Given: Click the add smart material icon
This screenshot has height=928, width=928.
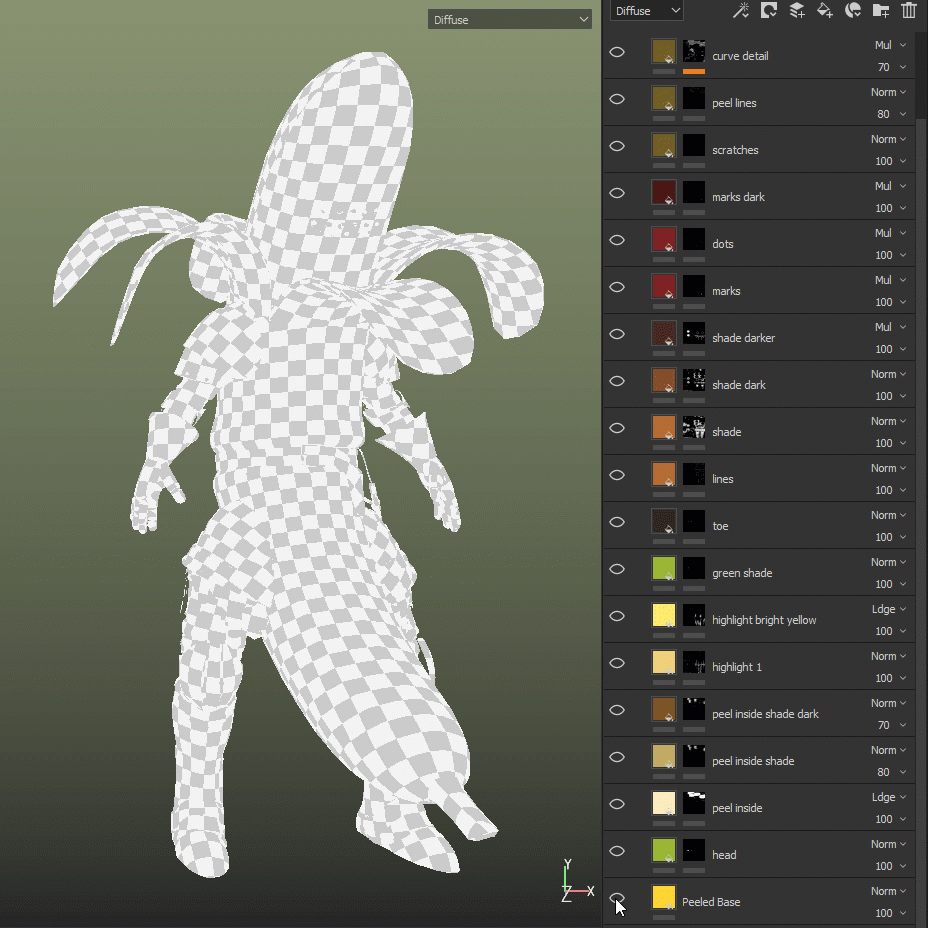Looking at the screenshot, I should pyautogui.click(x=853, y=11).
